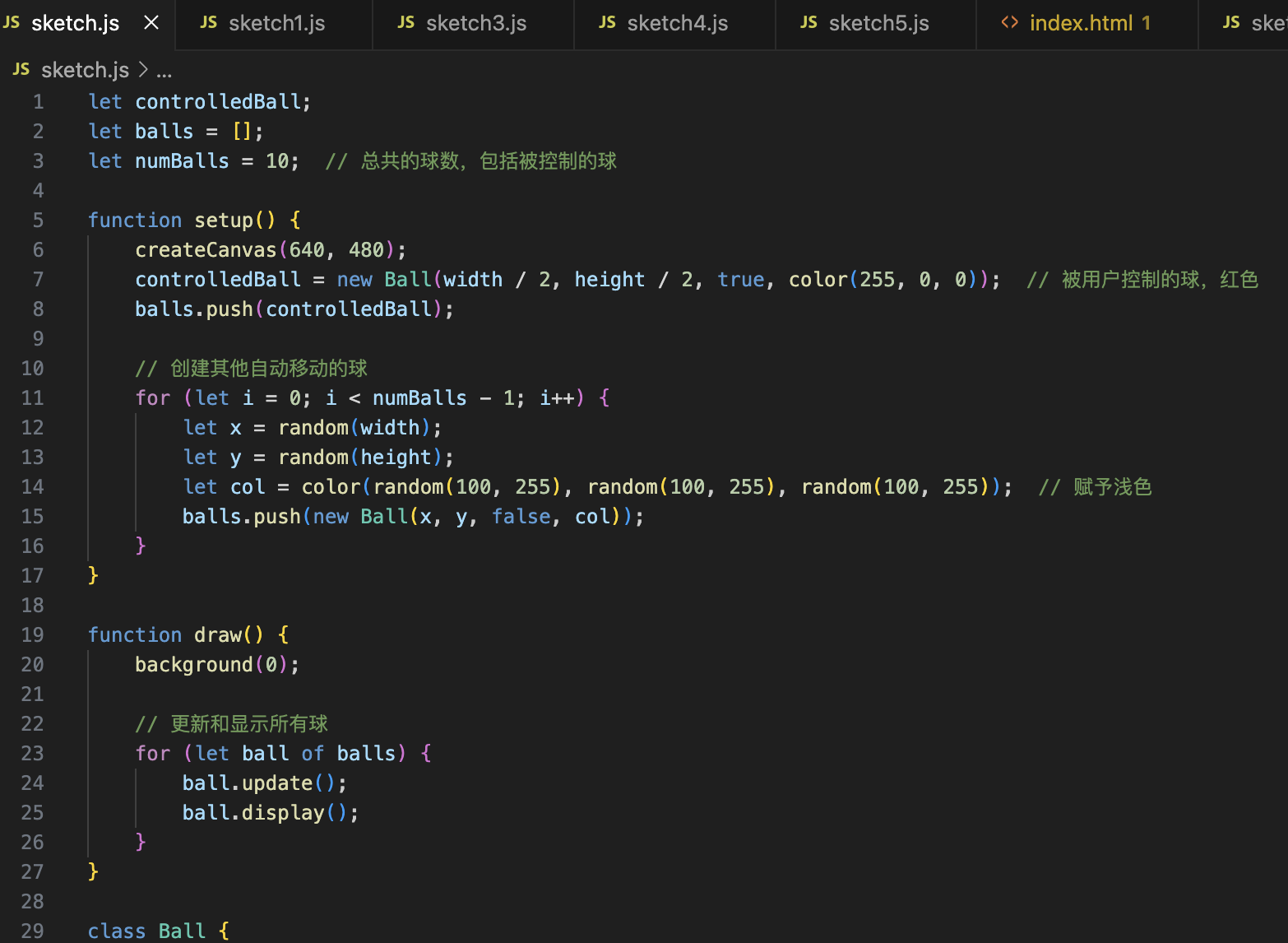Click the JS icon on the rightmost truncated tab
Image resolution: width=1288 pixels, height=943 pixels.
1230,22
